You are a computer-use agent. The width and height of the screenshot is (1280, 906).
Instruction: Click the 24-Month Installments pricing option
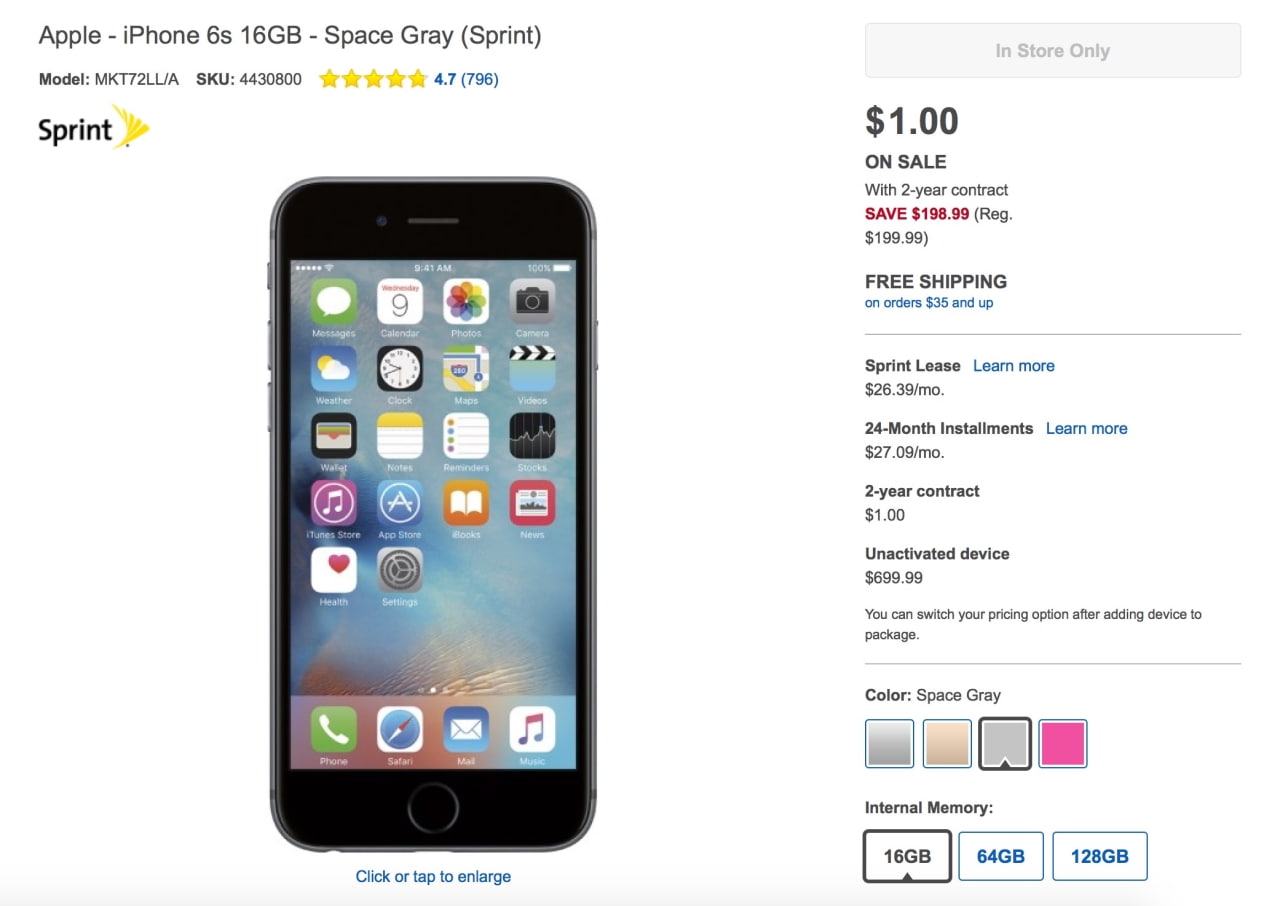click(x=949, y=429)
